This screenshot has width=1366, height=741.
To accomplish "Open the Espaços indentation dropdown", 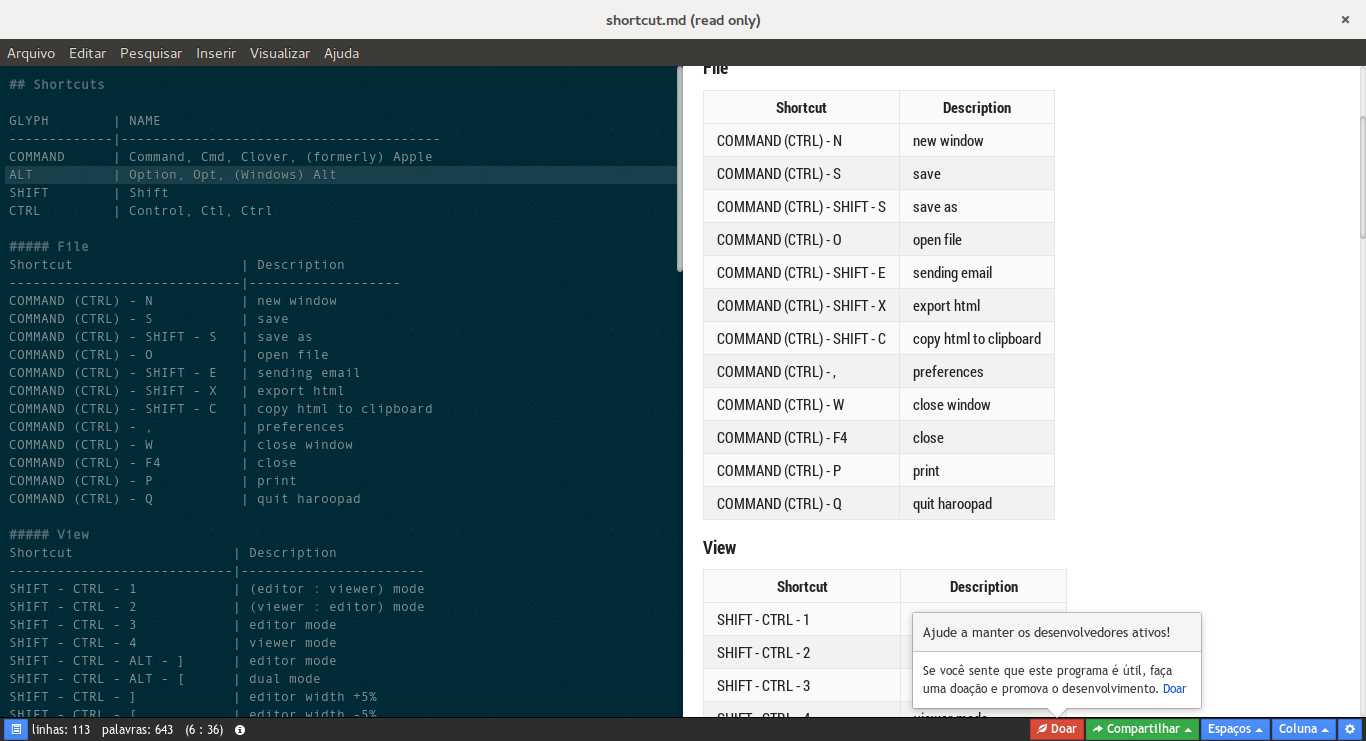I will click(x=1235, y=729).
